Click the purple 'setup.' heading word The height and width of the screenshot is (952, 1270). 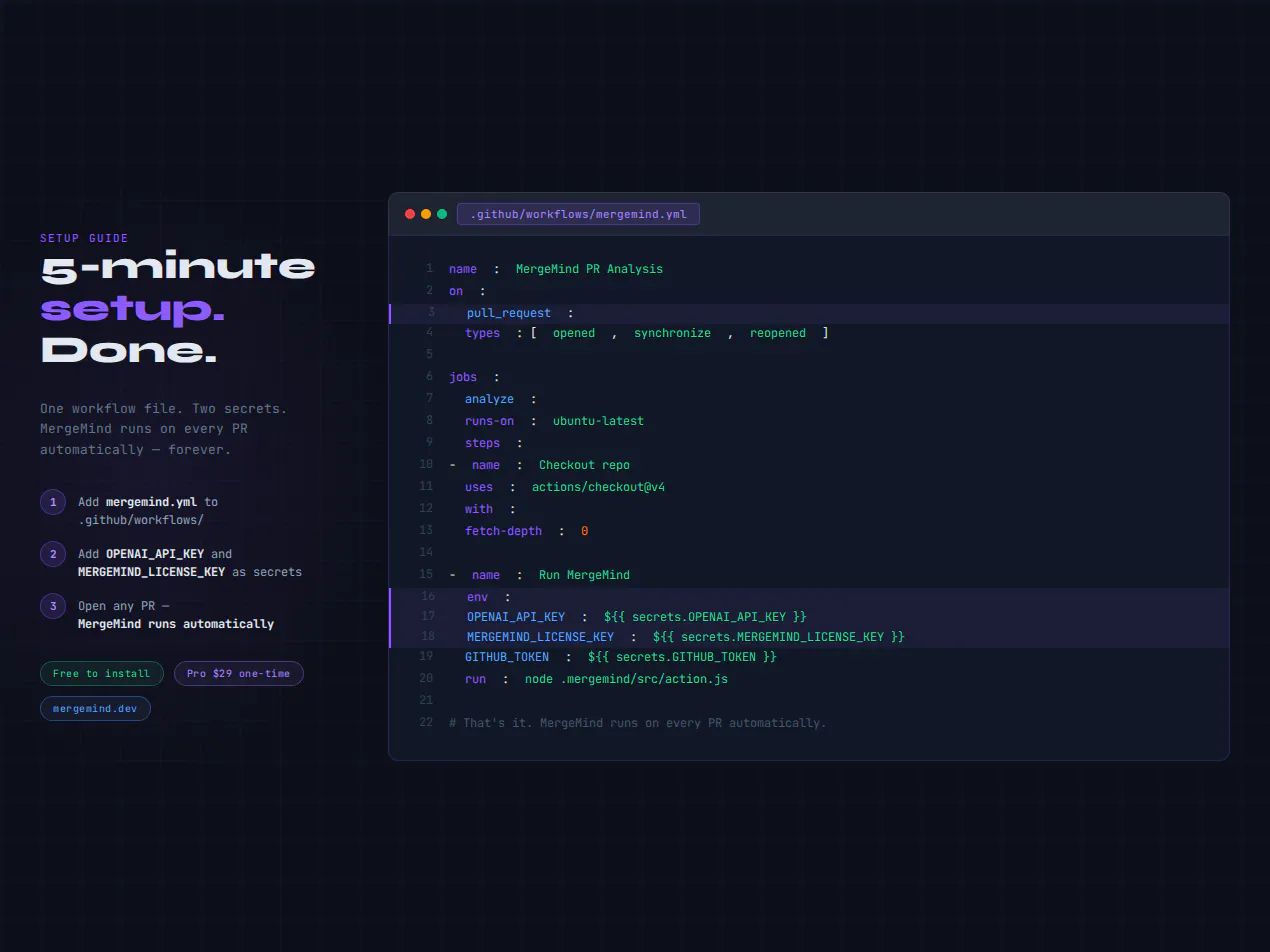click(x=132, y=309)
